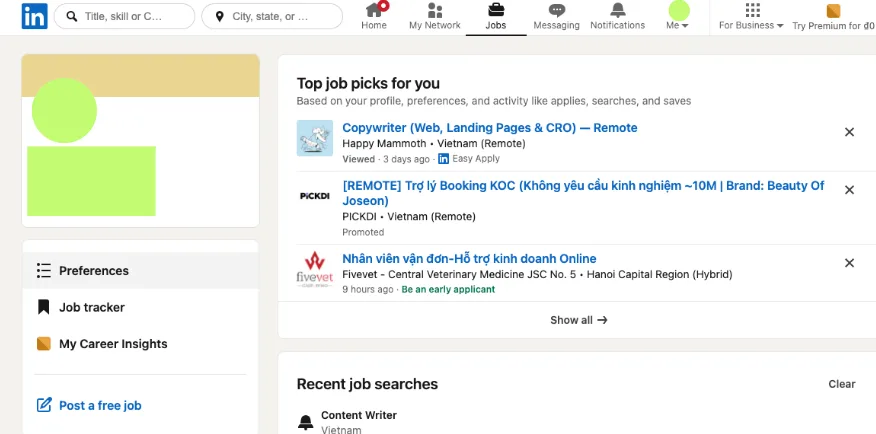This screenshot has height=434, width=876.
Task: Click Fivevet company logo
Action: pos(315,269)
